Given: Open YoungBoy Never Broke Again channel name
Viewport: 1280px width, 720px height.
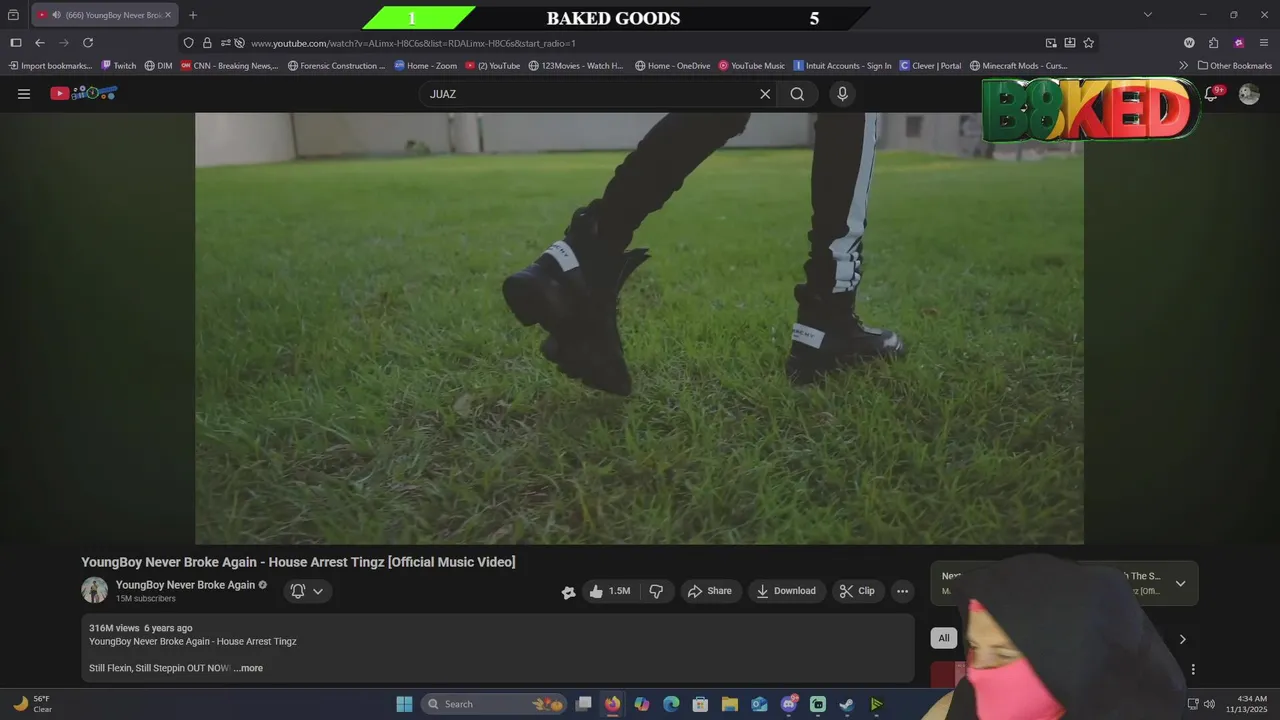Looking at the screenshot, I should (185, 585).
